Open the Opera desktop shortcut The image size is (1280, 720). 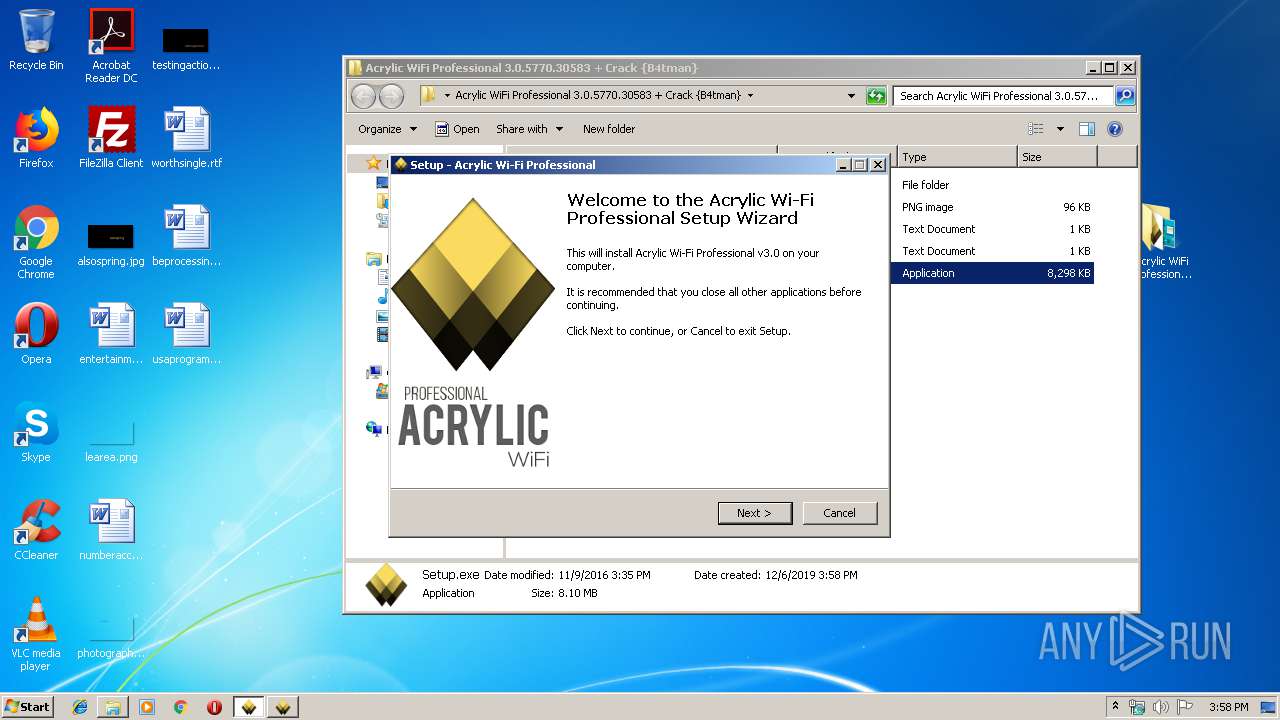[36, 334]
